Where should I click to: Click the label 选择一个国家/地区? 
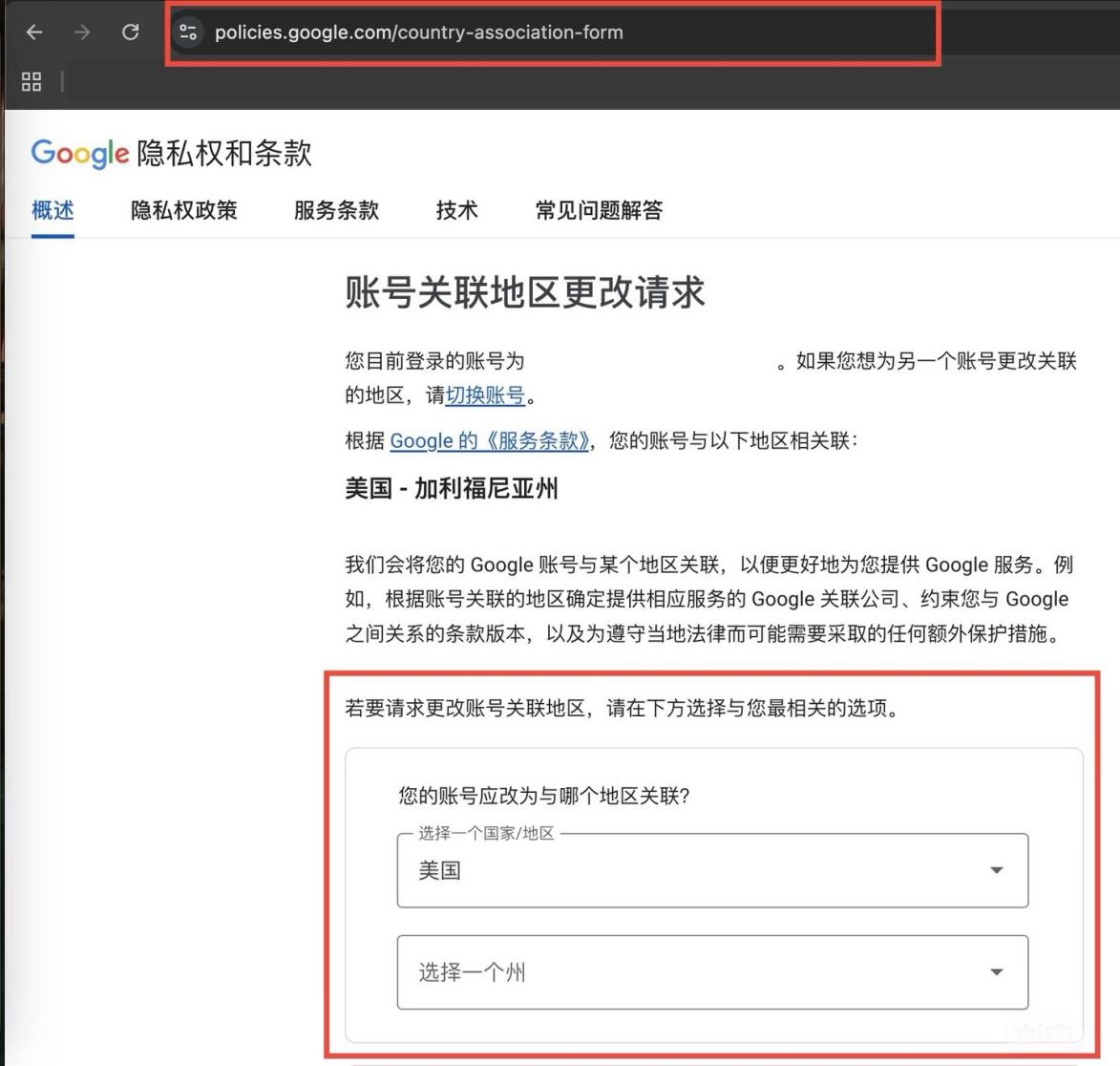click(486, 833)
